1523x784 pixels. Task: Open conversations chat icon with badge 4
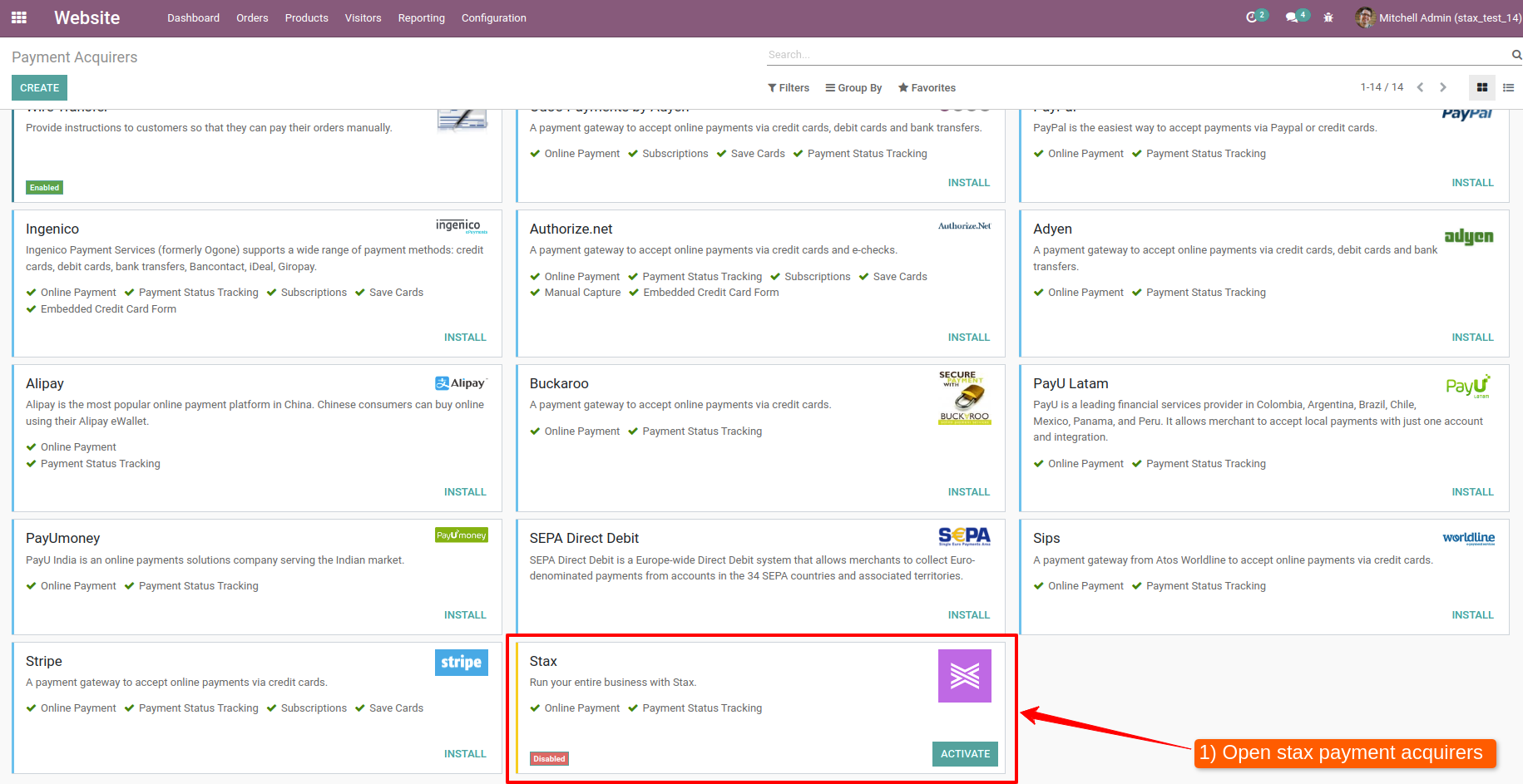click(1296, 17)
